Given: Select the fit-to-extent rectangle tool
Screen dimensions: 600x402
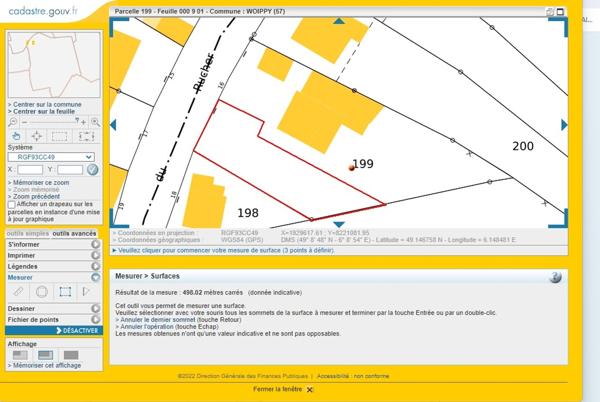Looking at the screenshot, I should point(86,136).
